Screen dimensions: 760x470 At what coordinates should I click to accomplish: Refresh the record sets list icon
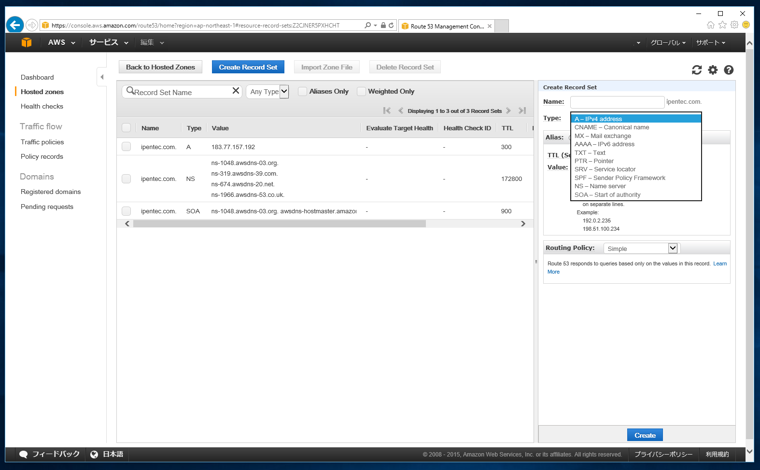pyautogui.click(x=697, y=70)
